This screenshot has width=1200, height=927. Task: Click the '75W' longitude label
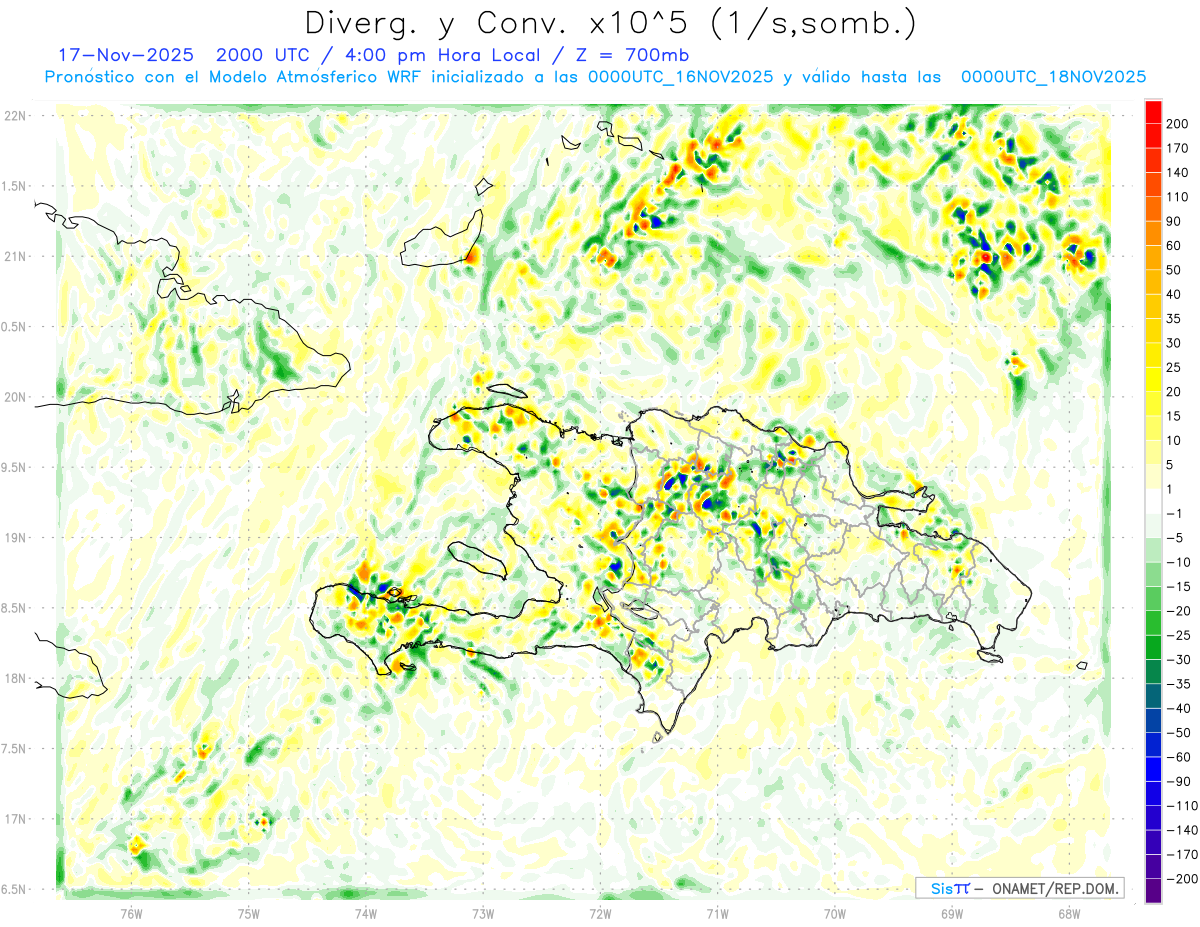coord(248,913)
